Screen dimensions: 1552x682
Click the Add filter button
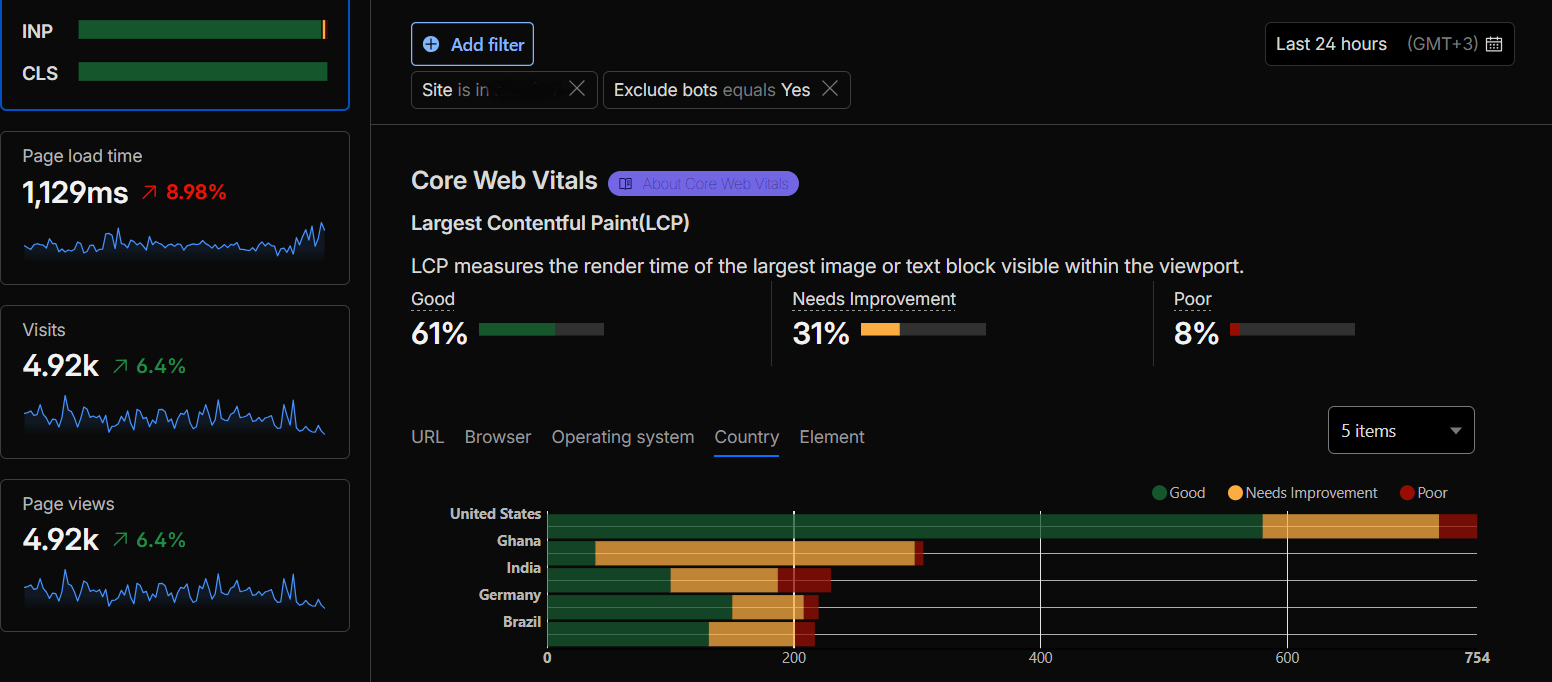pyautogui.click(x=473, y=44)
